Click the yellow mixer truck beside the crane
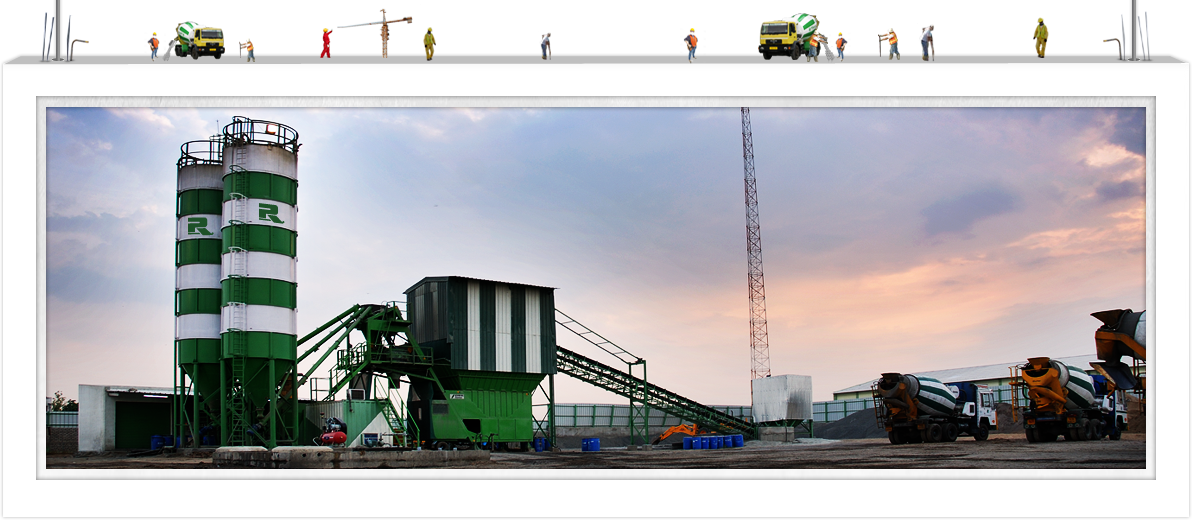This screenshot has height=520, width=1192. [x=200, y=40]
